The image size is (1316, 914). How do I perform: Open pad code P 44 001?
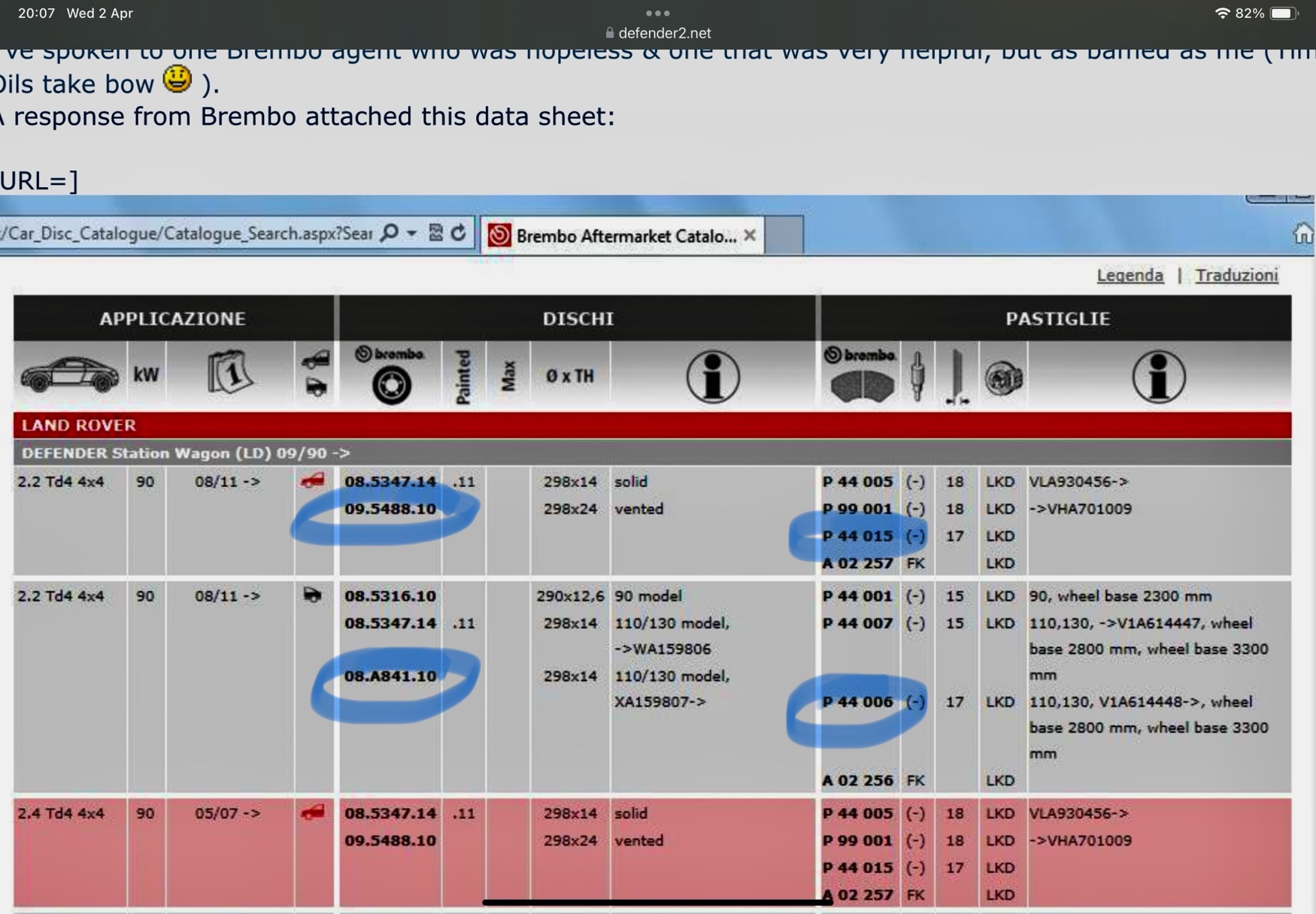click(857, 596)
